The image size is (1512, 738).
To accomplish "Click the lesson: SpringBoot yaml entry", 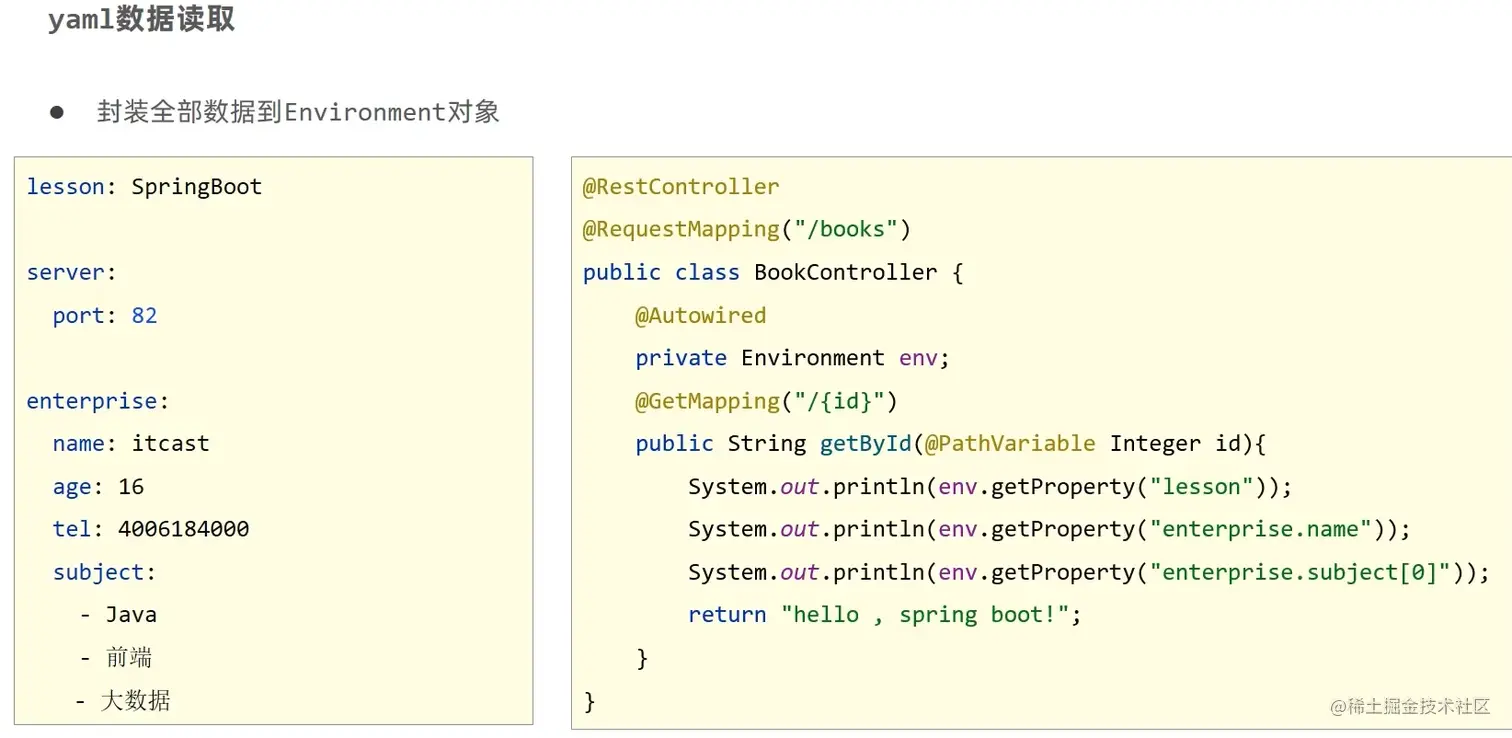I will tap(143, 186).
